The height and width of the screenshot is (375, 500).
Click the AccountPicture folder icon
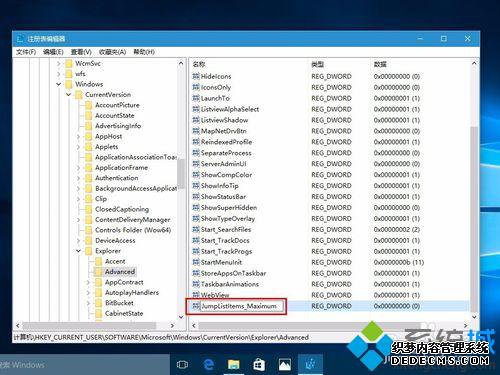coord(88,105)
